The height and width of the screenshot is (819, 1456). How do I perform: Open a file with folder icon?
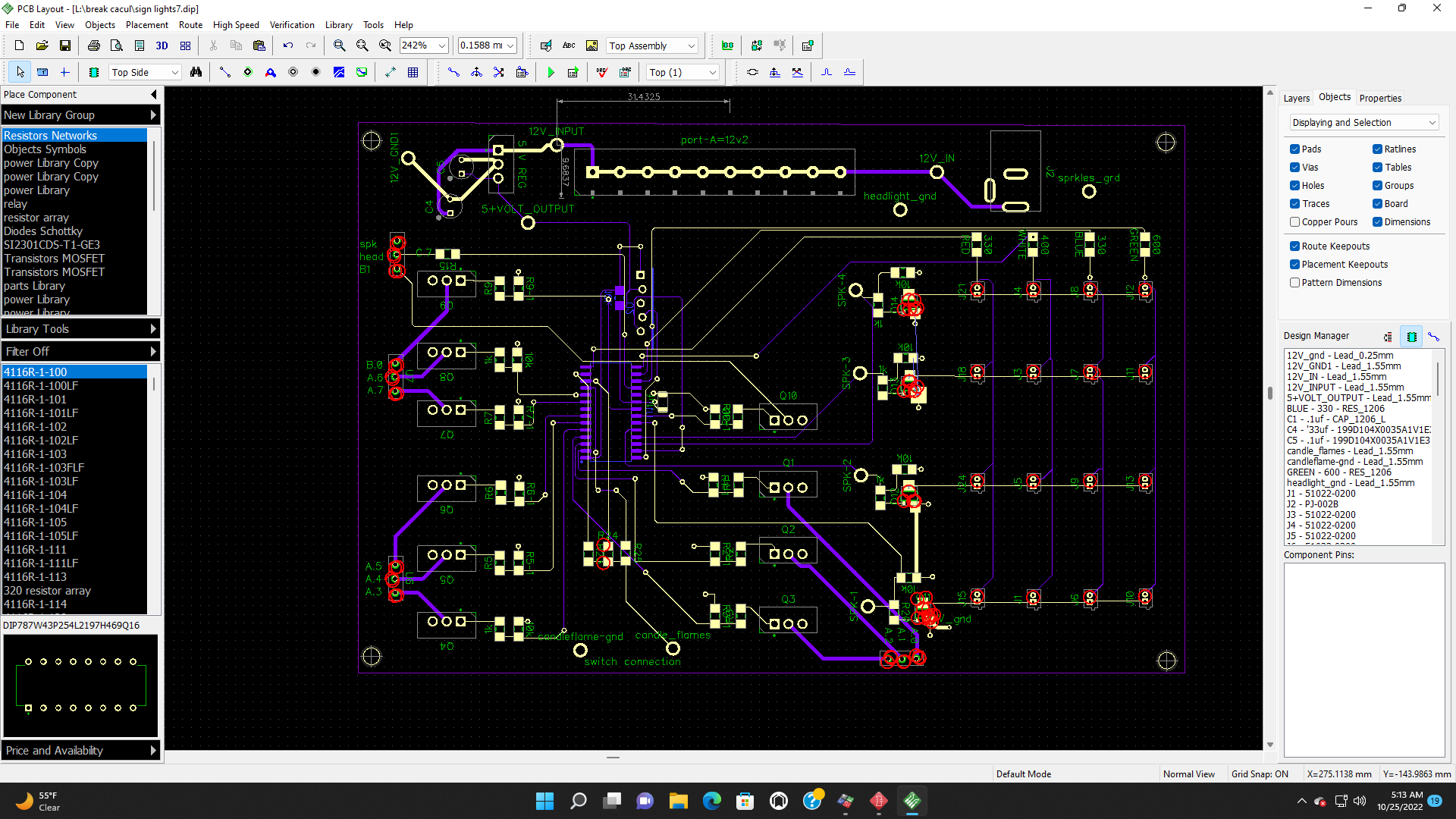(42, 45)
